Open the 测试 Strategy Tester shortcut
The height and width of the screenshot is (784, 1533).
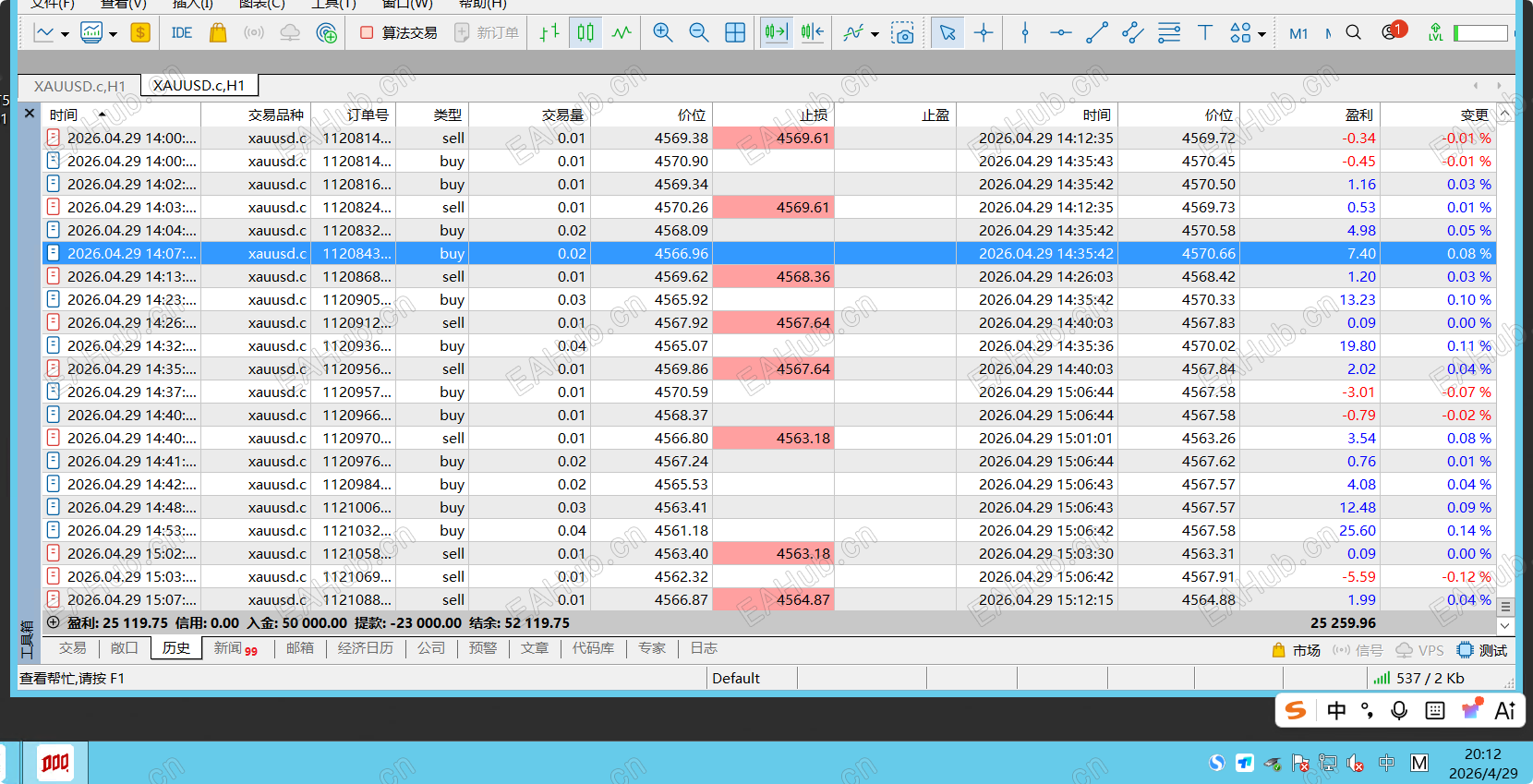pos(1482,650)
